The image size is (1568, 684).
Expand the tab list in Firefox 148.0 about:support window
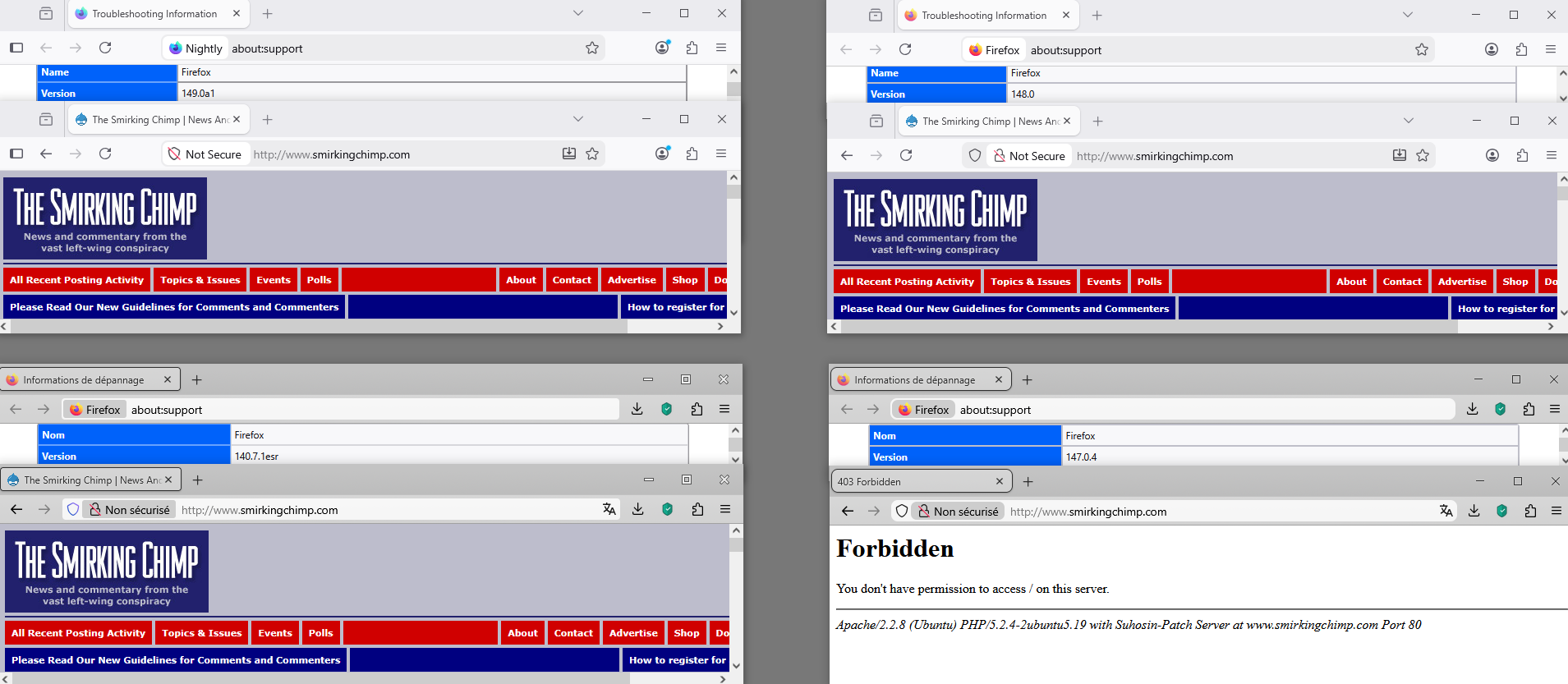tap(1408, 15)
